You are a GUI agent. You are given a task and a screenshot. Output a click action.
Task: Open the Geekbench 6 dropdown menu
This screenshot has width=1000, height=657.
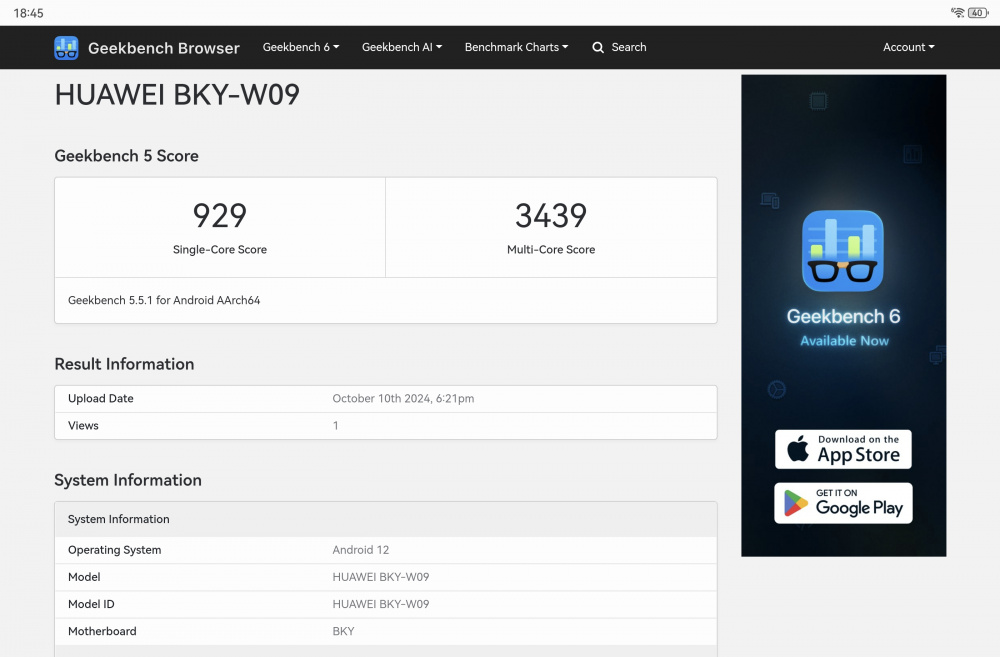301,47
